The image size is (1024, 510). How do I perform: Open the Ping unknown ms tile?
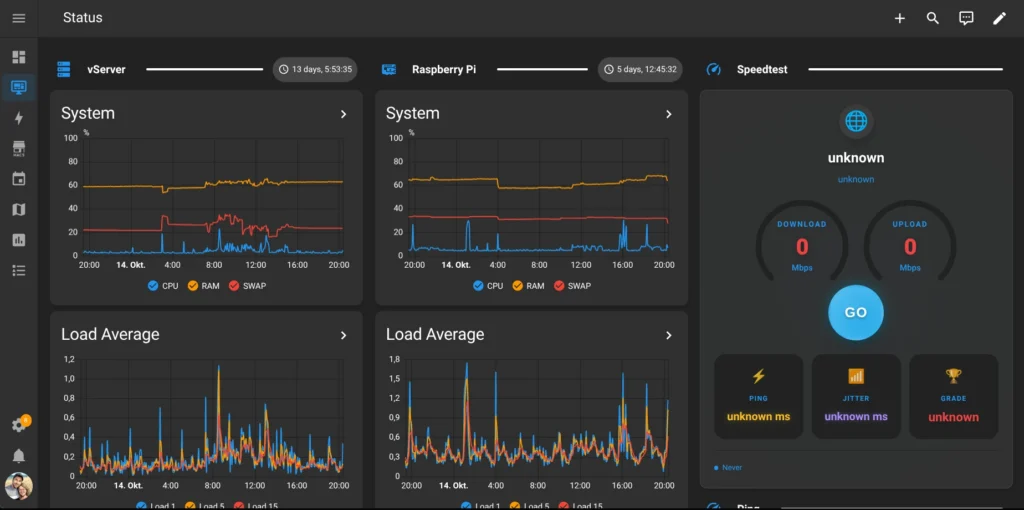758,396
